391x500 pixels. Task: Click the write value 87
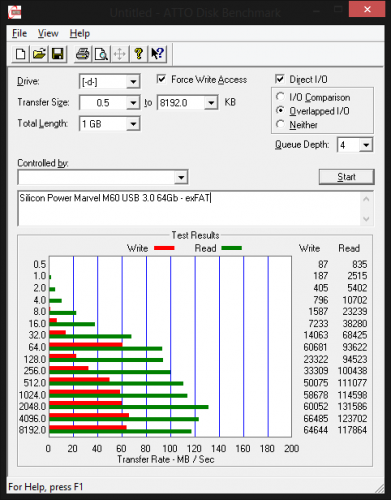click(323, 265)
